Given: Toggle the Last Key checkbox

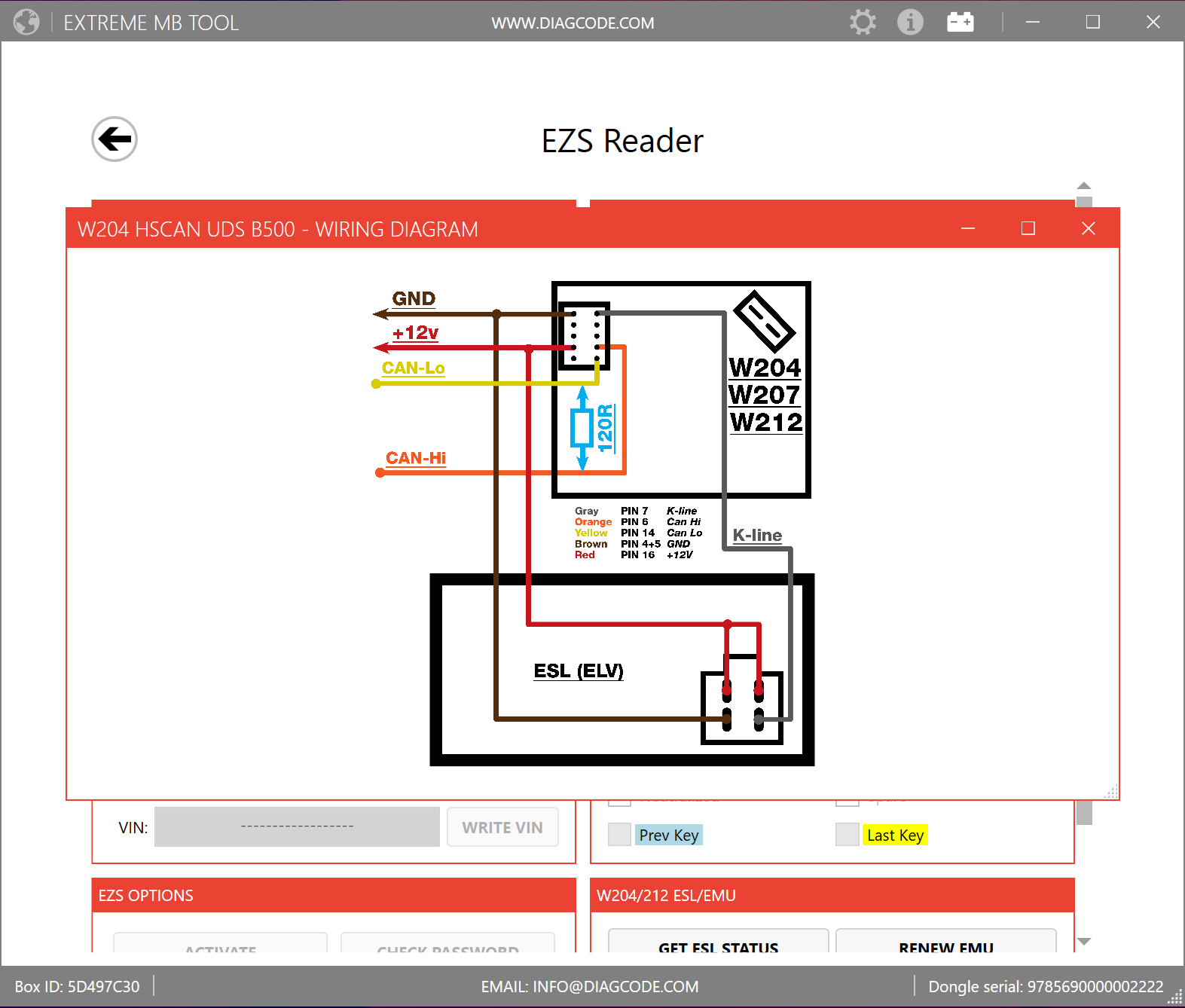Looking at the screenshot, I should pos(847,835).
